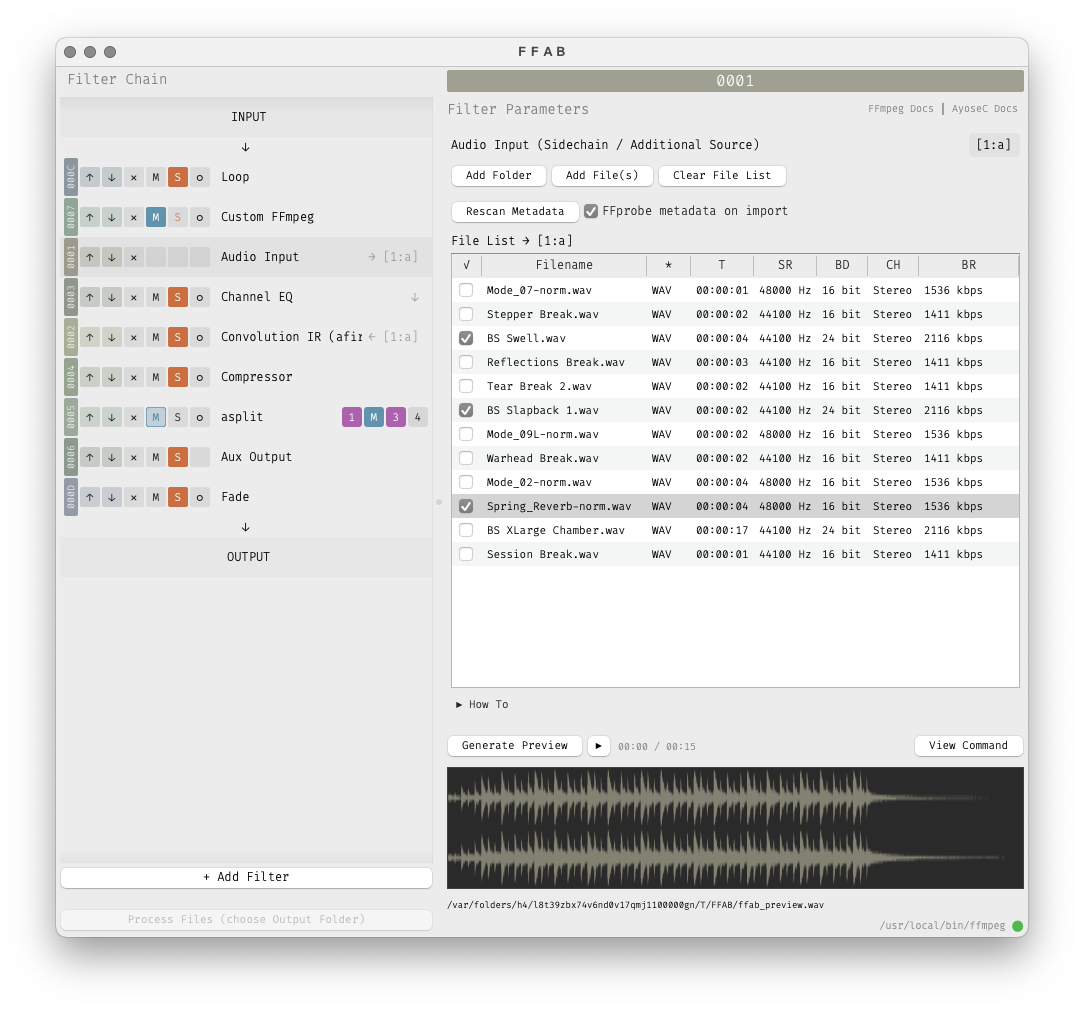Viewport: 1084px width, 1011px height.
Task: Click inside the preview waveform
Action: [x=735, y=828]
